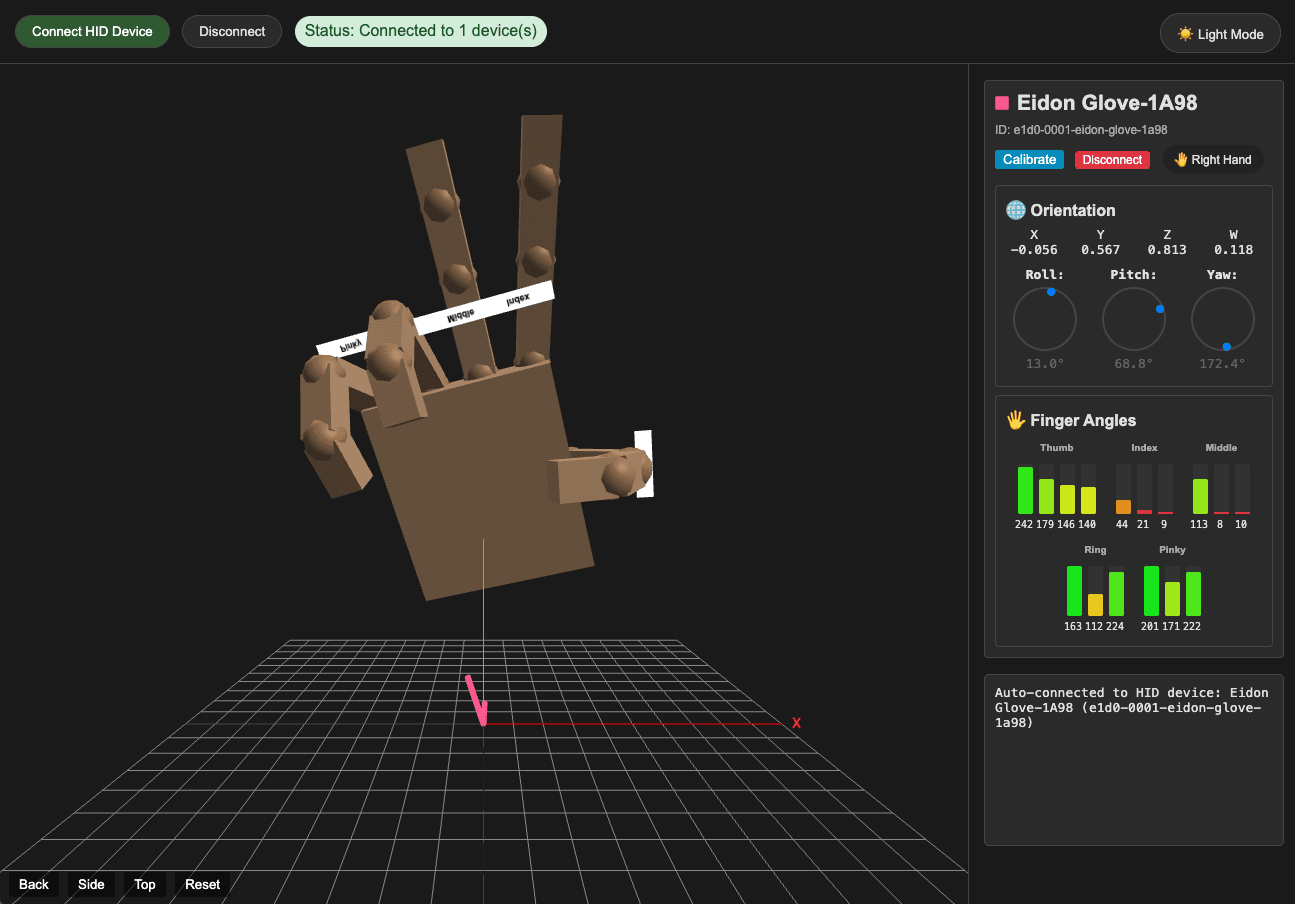
Task: Switch to Back camera view
Action: [x=34, y=884]
